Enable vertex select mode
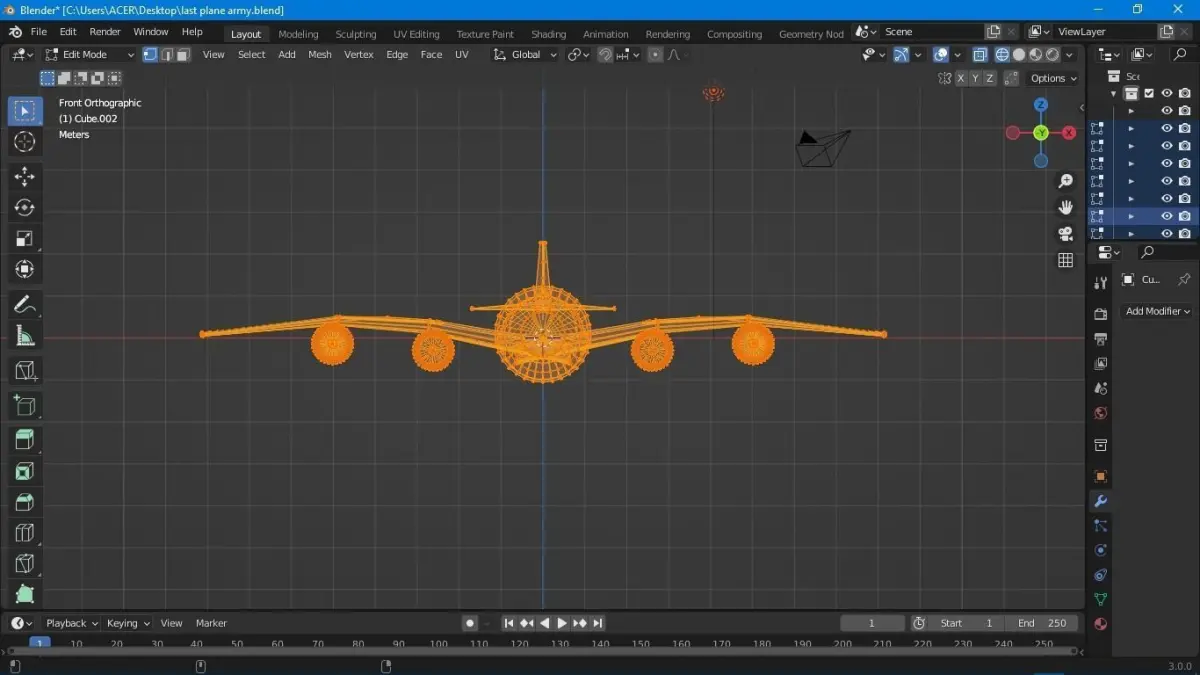This screenshot has height=675, width=1200. point(150,54)
